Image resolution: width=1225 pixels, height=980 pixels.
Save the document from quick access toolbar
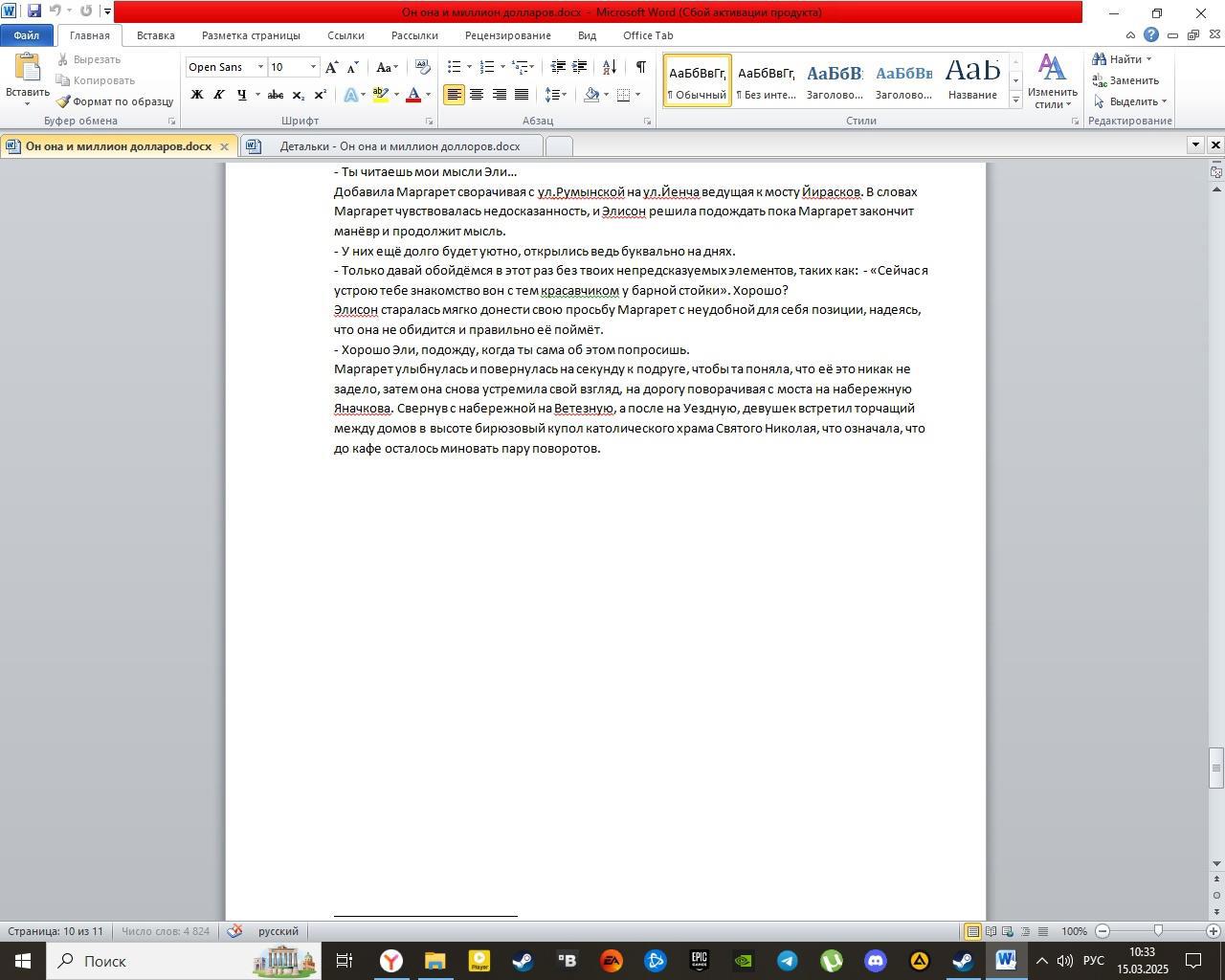coord(34,11)
